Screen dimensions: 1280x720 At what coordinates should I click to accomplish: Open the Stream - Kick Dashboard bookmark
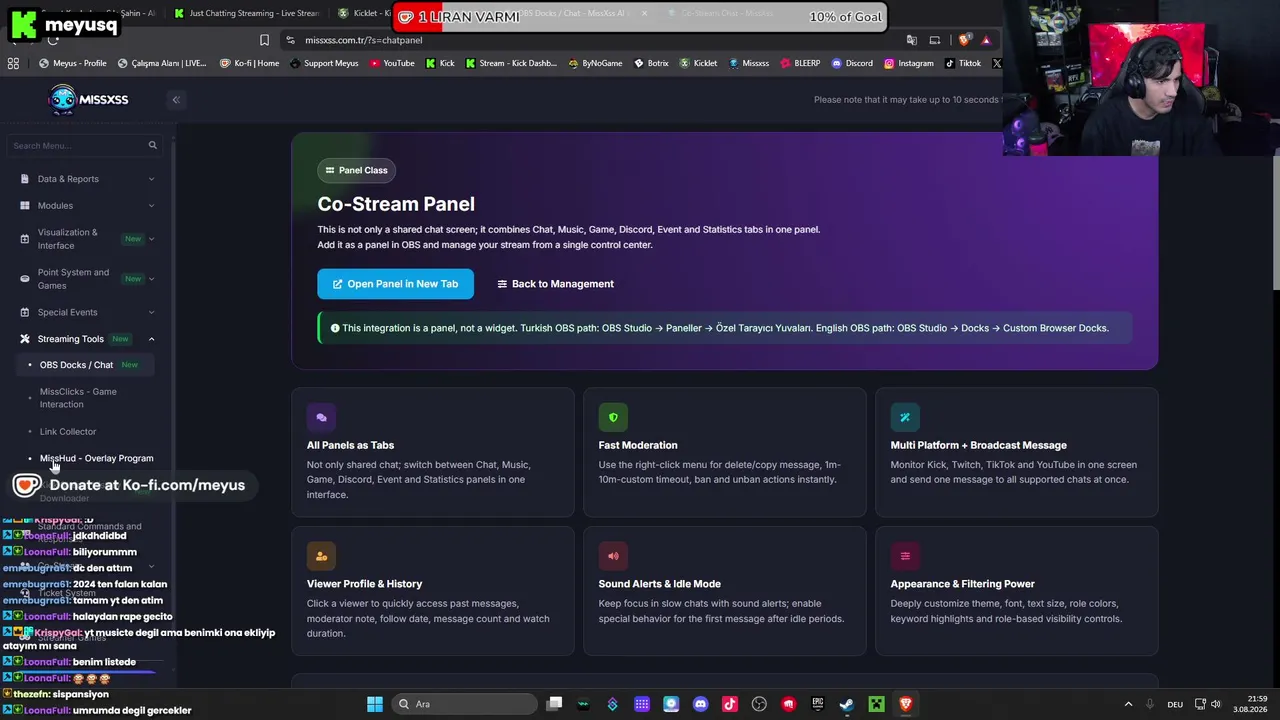pos(511,63)
